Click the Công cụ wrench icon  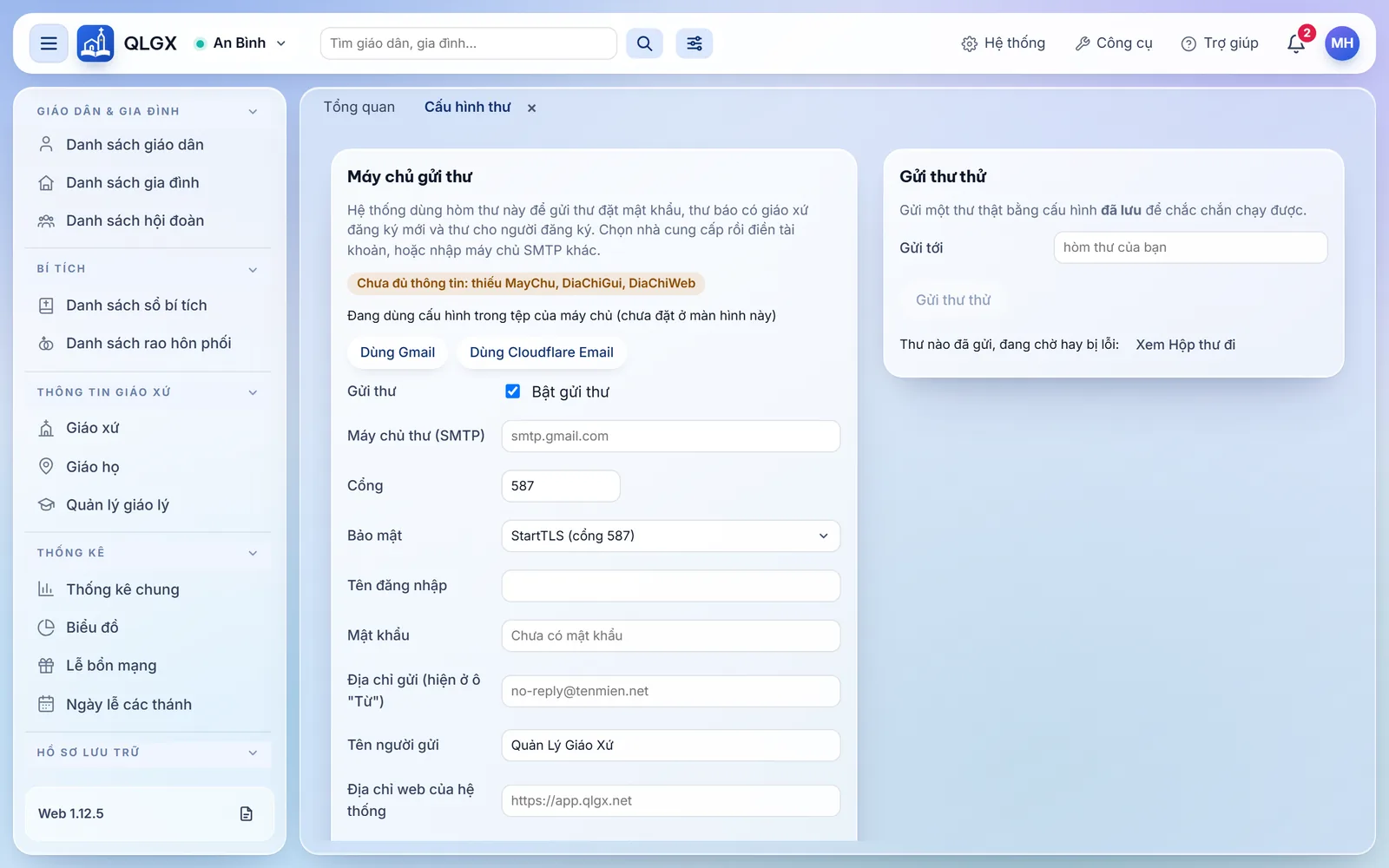[1082, 43]
